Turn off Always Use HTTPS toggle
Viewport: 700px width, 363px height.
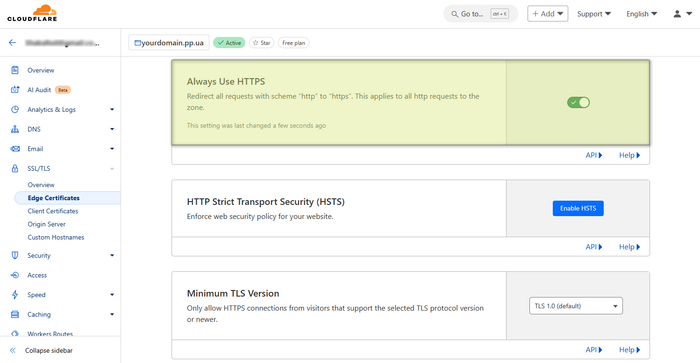click(x=578, y=103)
